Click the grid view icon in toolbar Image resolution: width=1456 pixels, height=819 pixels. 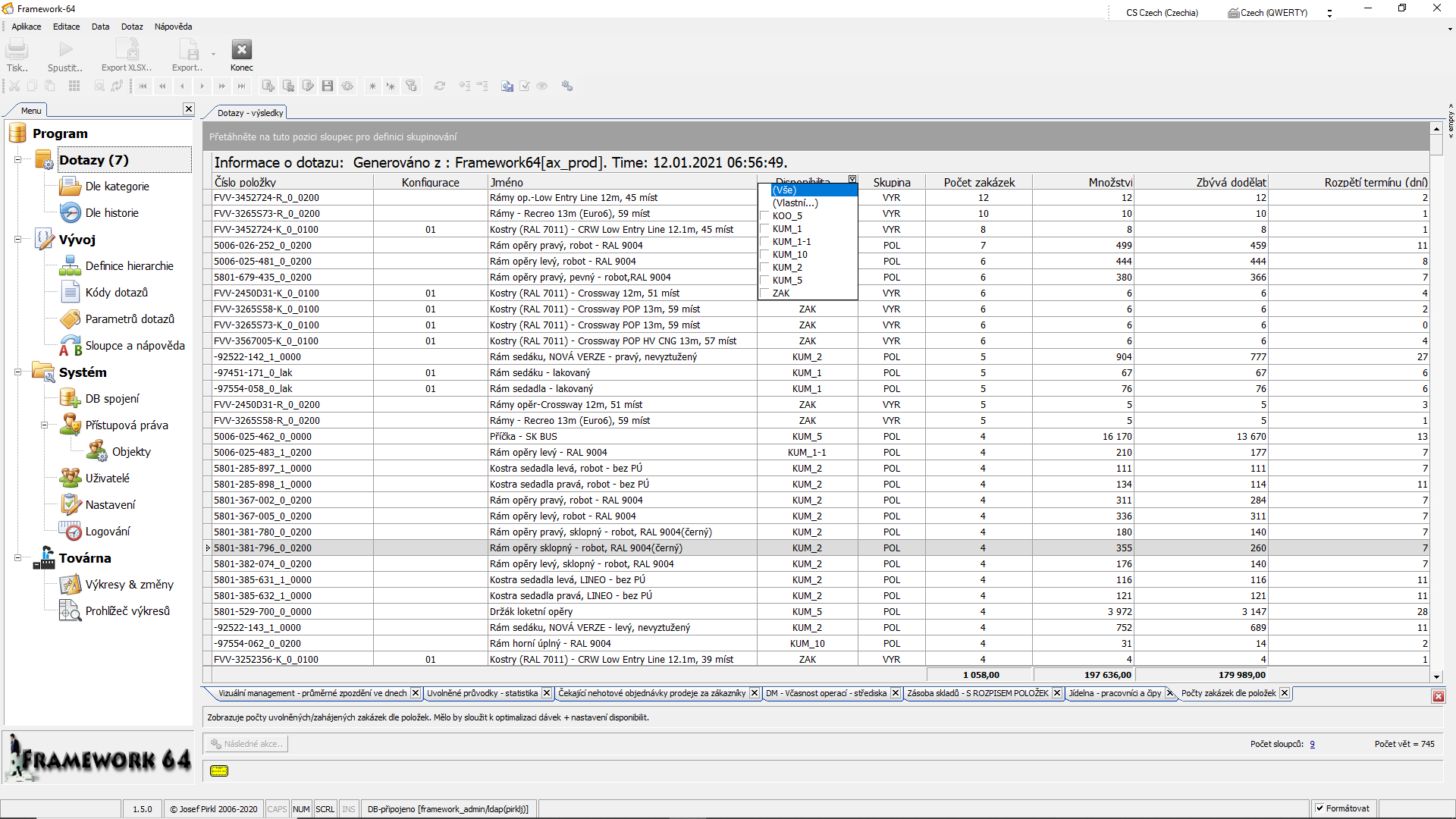74,86
